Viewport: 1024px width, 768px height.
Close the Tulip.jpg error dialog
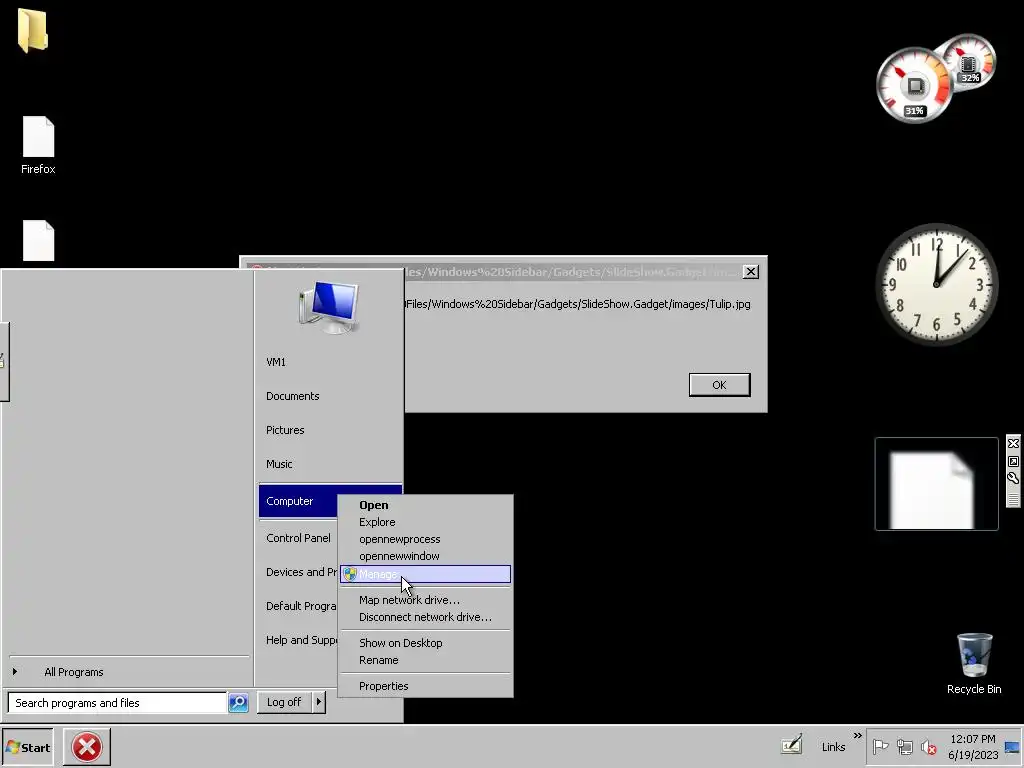750,272
